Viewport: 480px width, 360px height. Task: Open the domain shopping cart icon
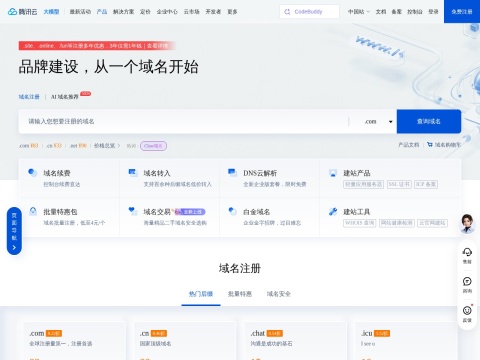[430, 145]
